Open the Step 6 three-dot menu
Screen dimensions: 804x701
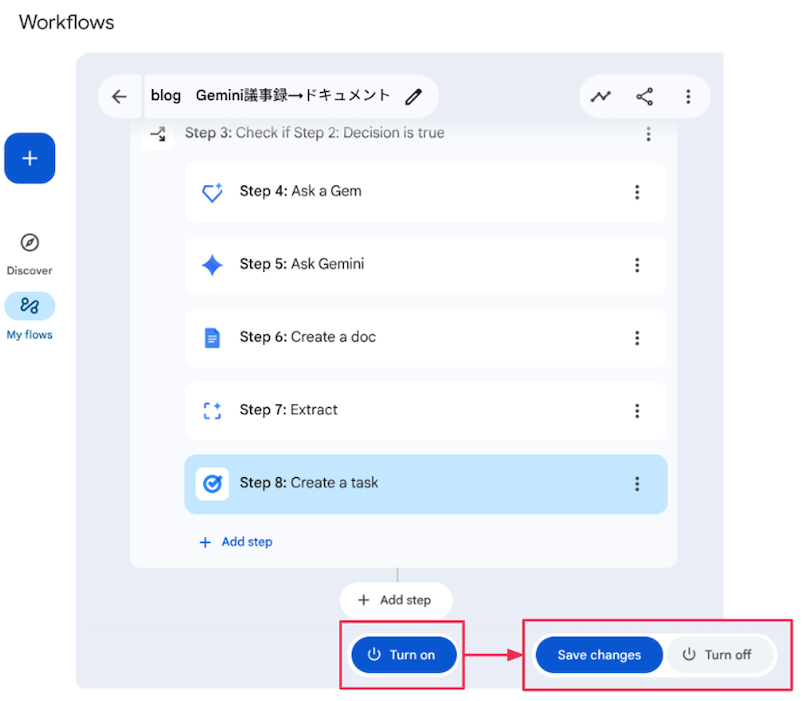(x=637, y=338)
